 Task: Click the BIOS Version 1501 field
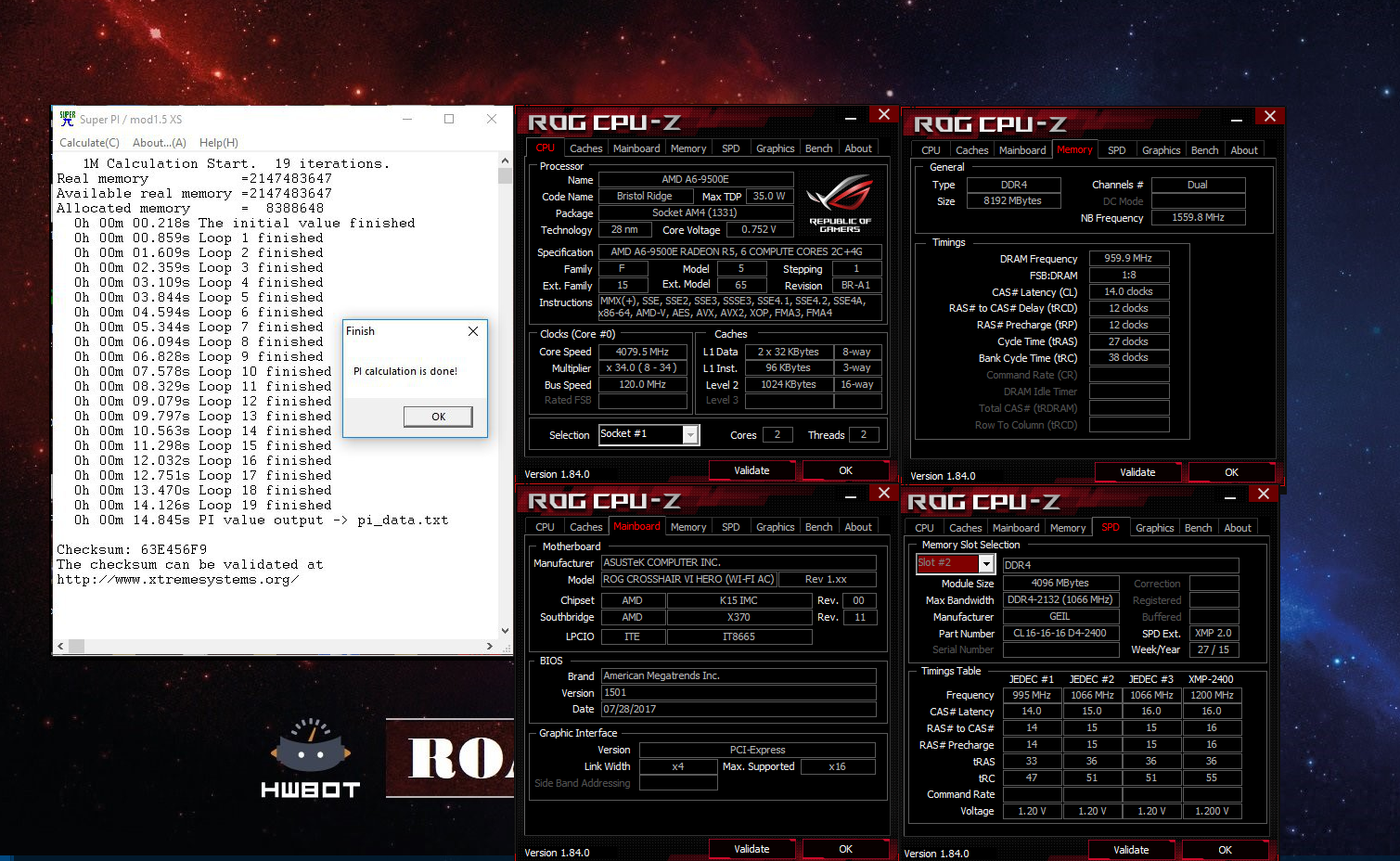coord(739,692)
